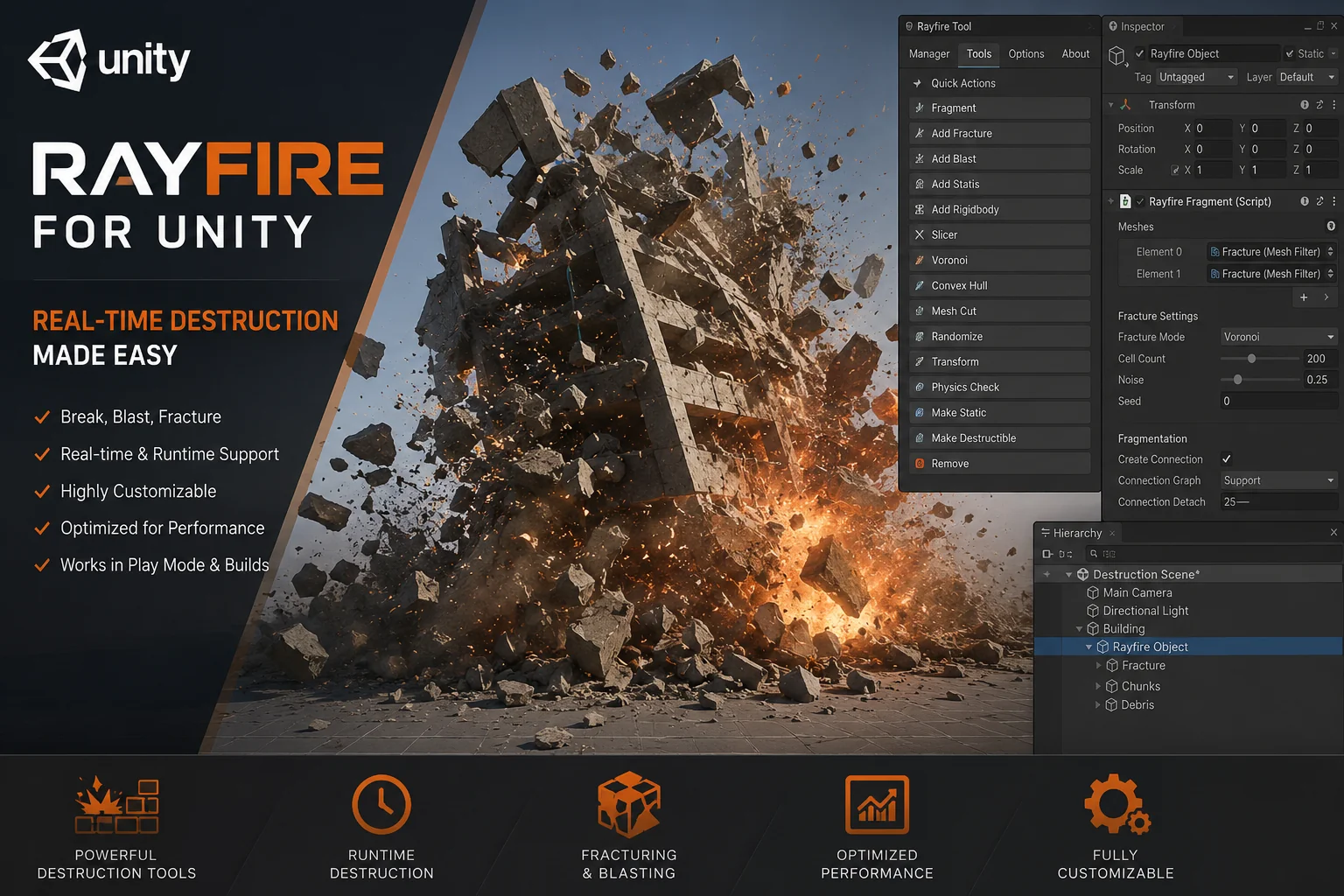Image resolution: width=1344 pixels, height=896 pixels.
Task: Open Transform component more options menu
Action: [1333, 104]
